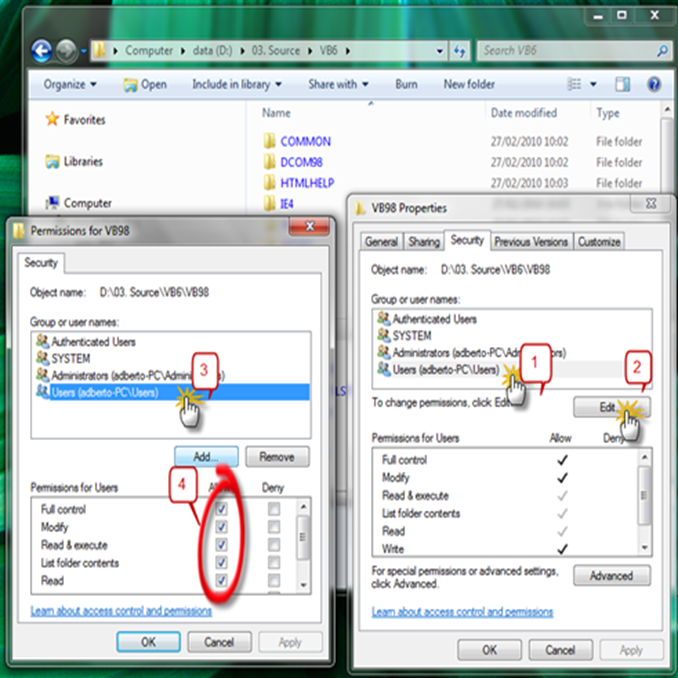Open the Organize dropdown menu
This screenshot has width=678, height=678.
click(70, 84)
